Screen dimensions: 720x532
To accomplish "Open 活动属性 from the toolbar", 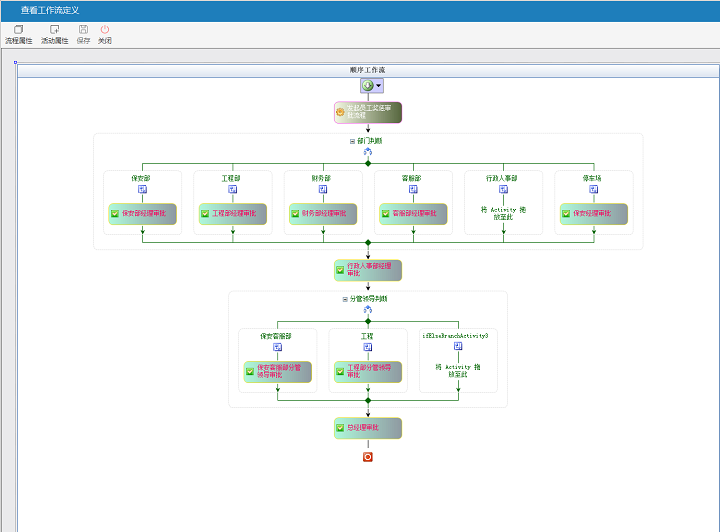I will click(x=54, y=34).
